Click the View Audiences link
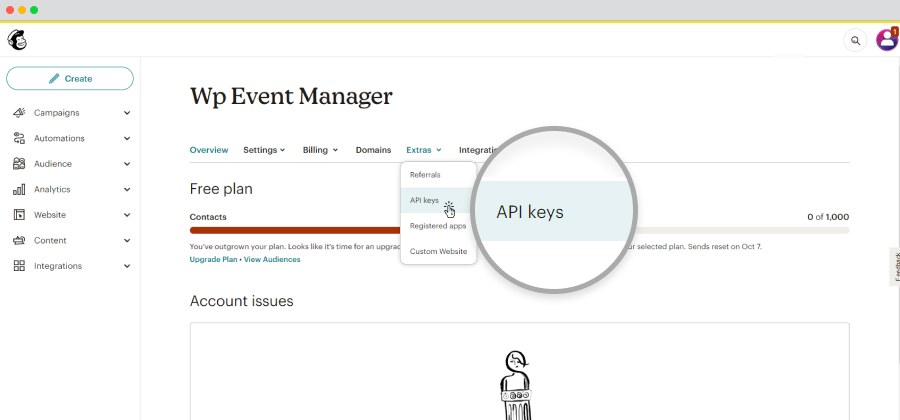Viewport: 900px width, 420px height. click(272, 259)
